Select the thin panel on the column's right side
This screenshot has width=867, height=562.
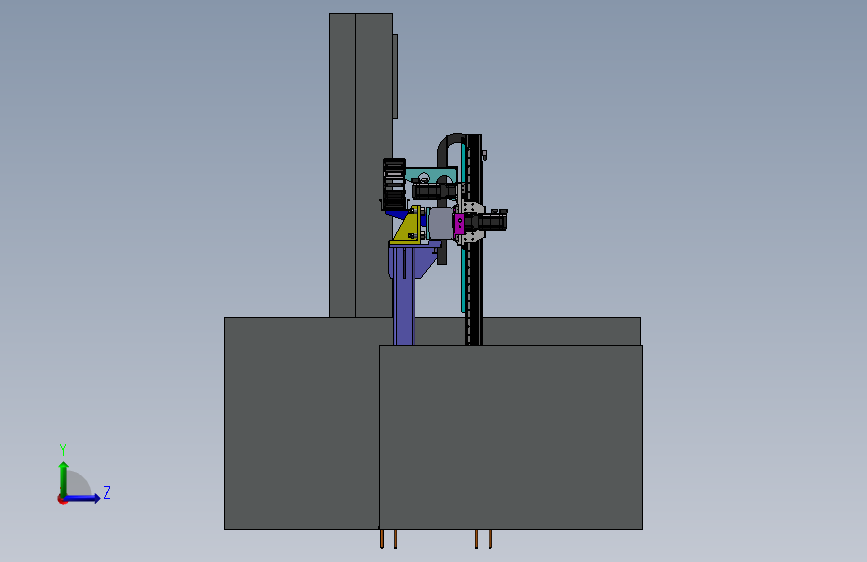395,76
